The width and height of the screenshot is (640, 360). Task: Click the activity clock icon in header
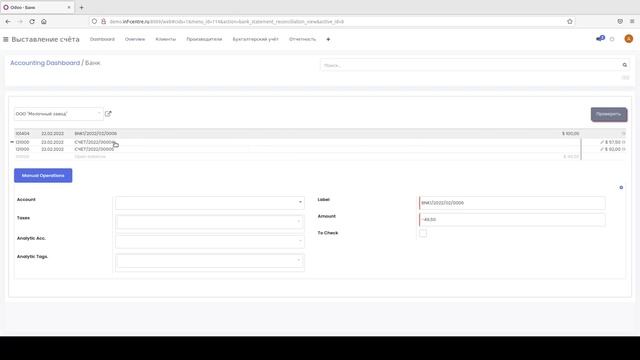point(612,39)
